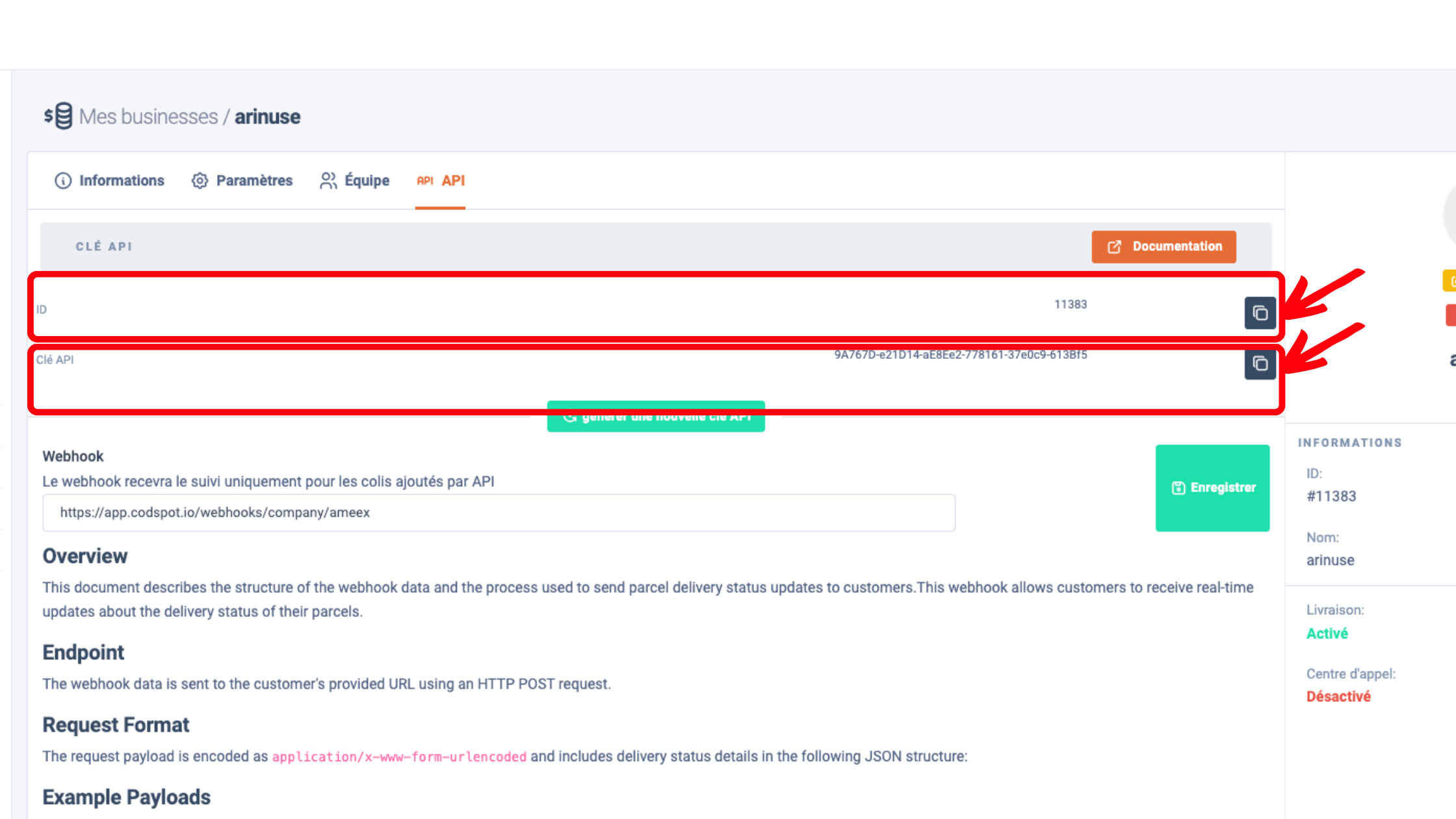
Task: Click the red action button in the right panel
Action: click(x=1451, y=315)
